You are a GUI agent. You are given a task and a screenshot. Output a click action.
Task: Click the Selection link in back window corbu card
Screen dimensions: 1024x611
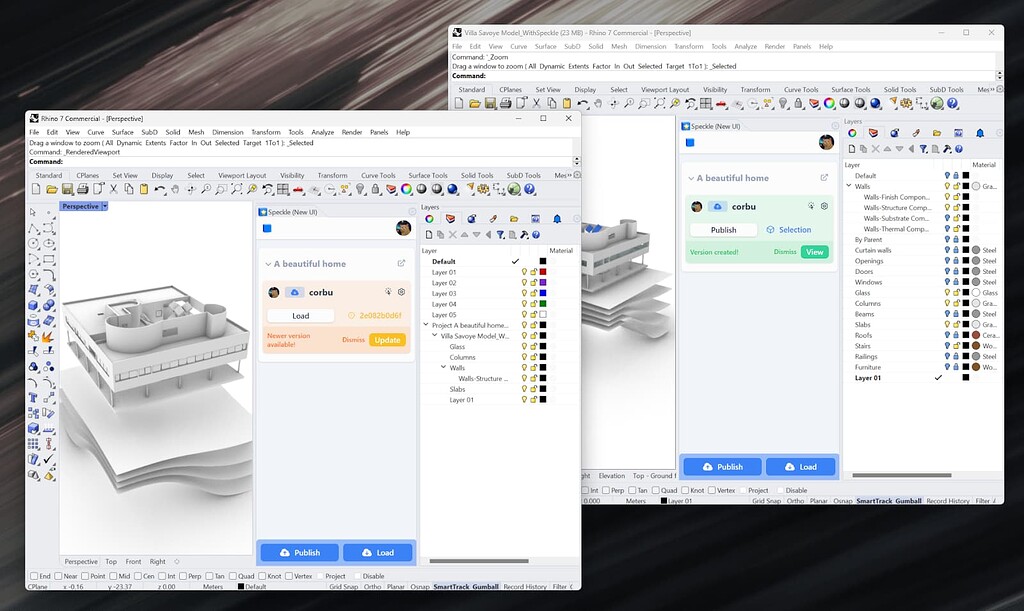click(789, 230)
